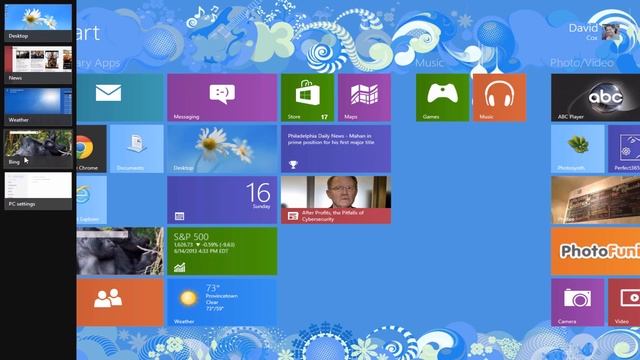Open the Music headphones tile
640x360 pixels.
500,97
